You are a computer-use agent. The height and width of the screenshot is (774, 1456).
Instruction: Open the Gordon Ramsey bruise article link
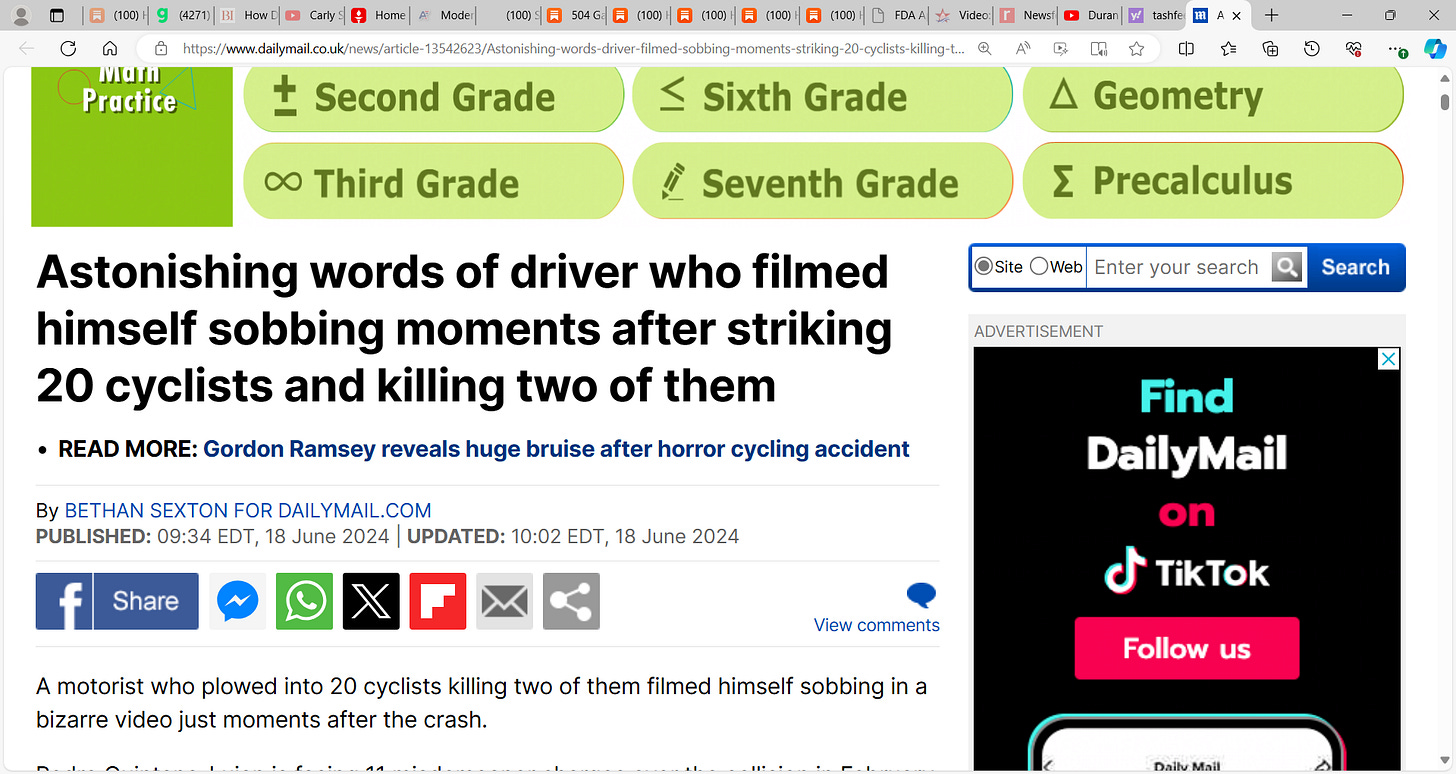point(556,449)
